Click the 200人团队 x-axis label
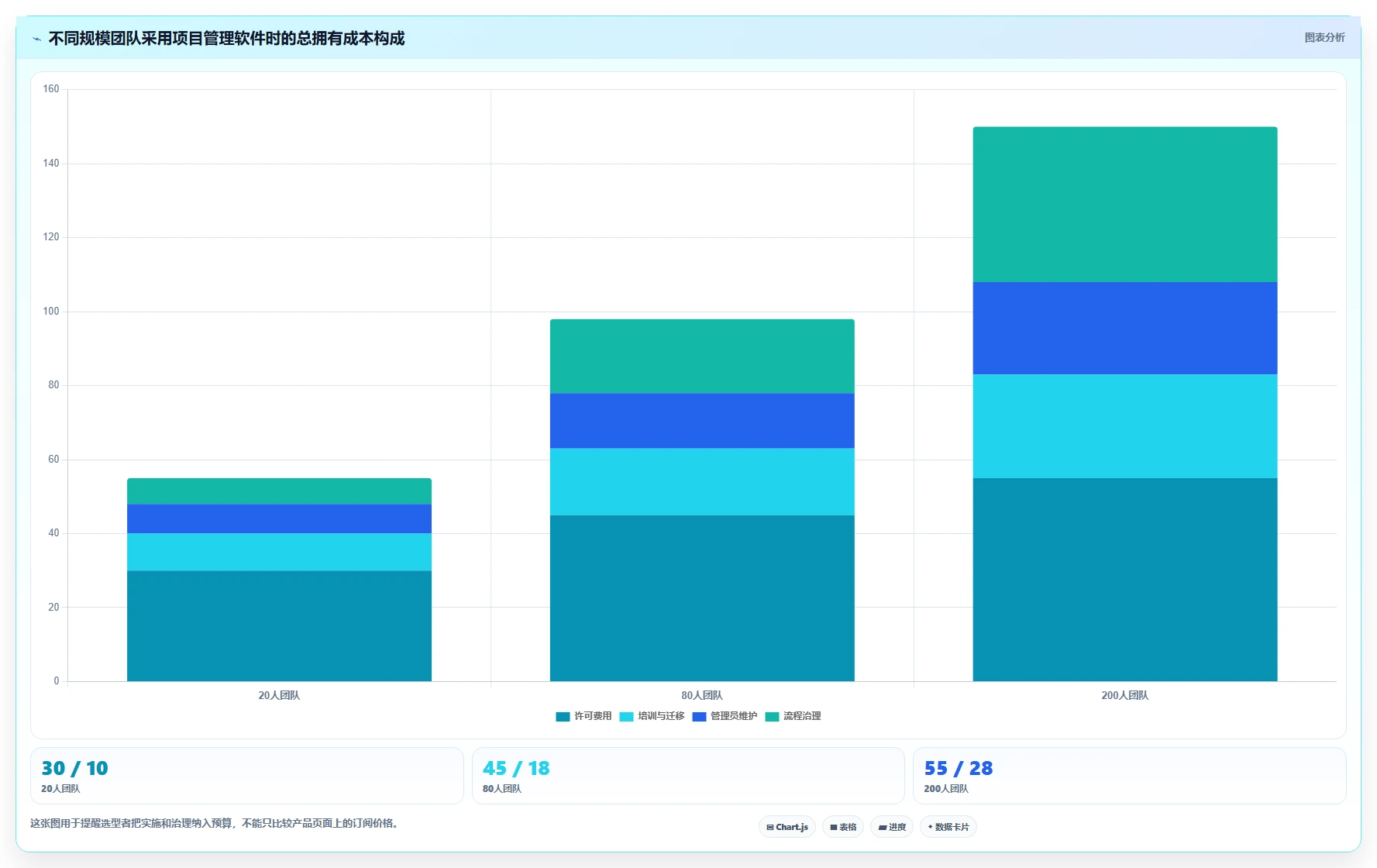The width and height of the screenshot is (1377, 868). (x=1125, y=695)
